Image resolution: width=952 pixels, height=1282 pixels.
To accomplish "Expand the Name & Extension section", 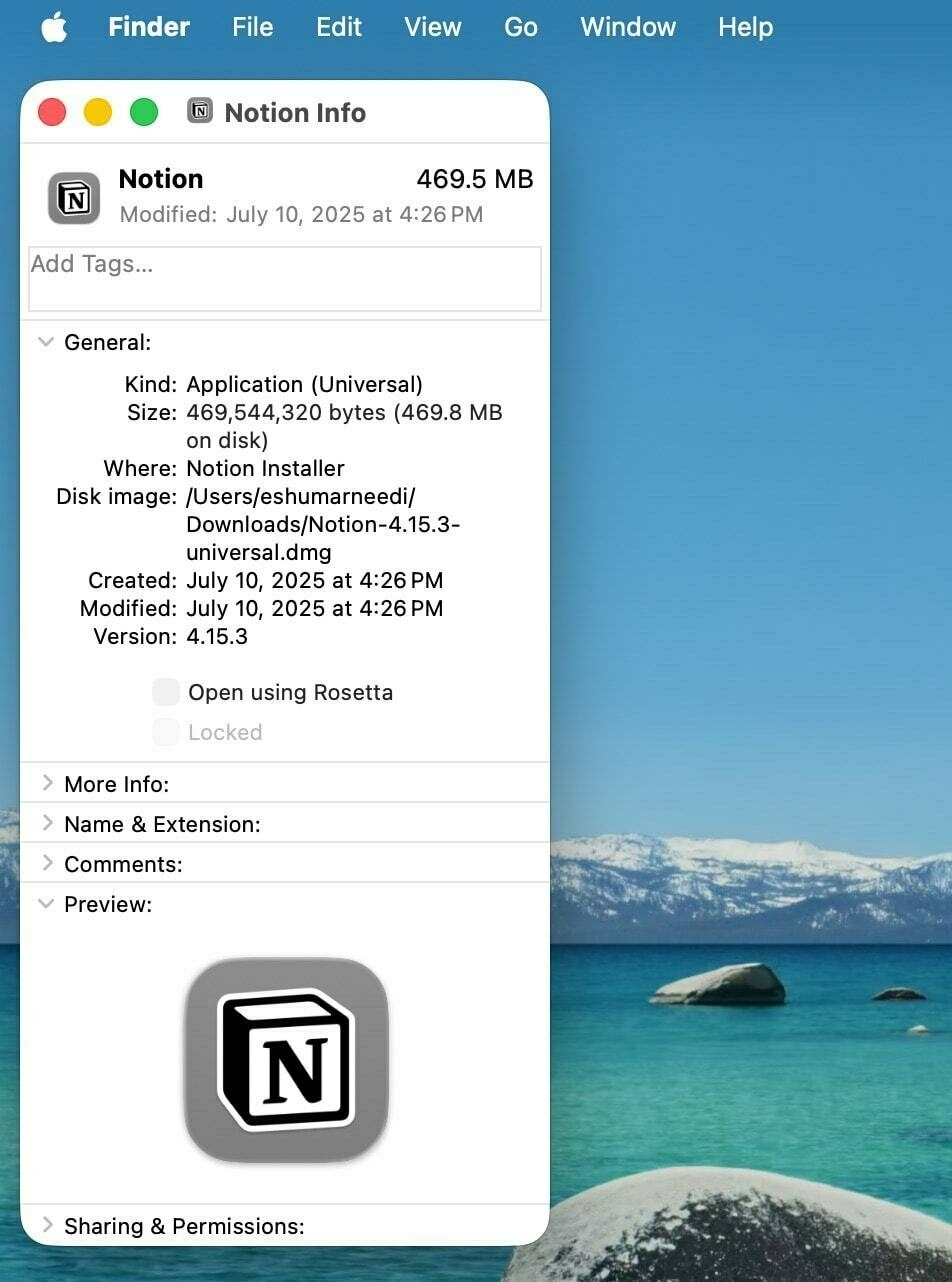I will (46, 823).
